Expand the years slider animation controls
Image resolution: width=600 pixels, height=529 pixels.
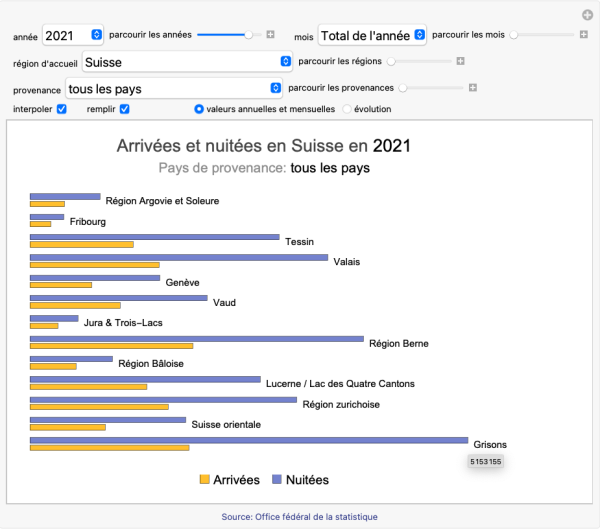[x=271, y=35]
